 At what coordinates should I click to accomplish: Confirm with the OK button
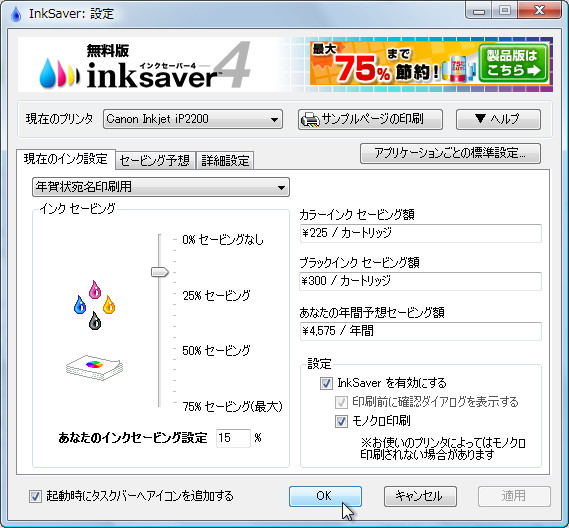point(326,496)
